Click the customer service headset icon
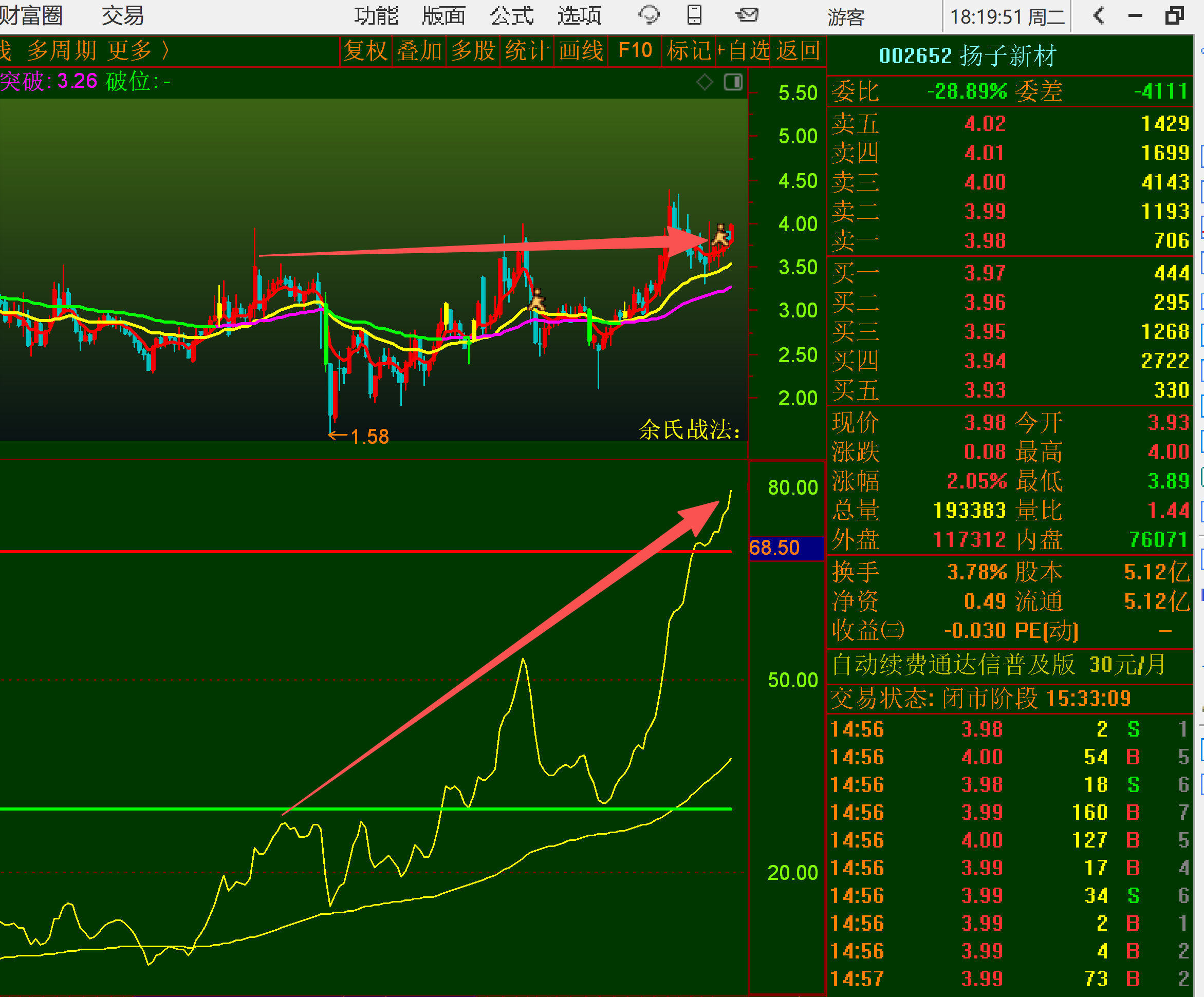Viewport: 1204px width, 997px height. point(649,15)
